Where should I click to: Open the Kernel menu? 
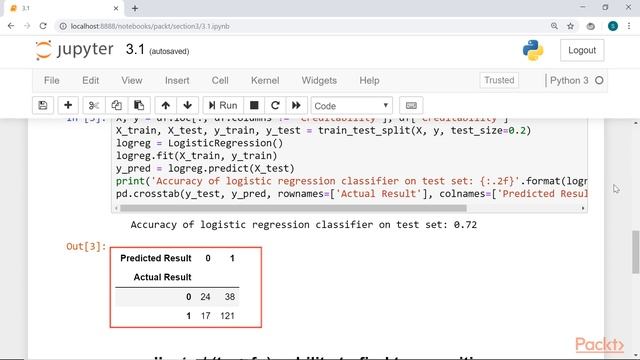click(265, 80)
